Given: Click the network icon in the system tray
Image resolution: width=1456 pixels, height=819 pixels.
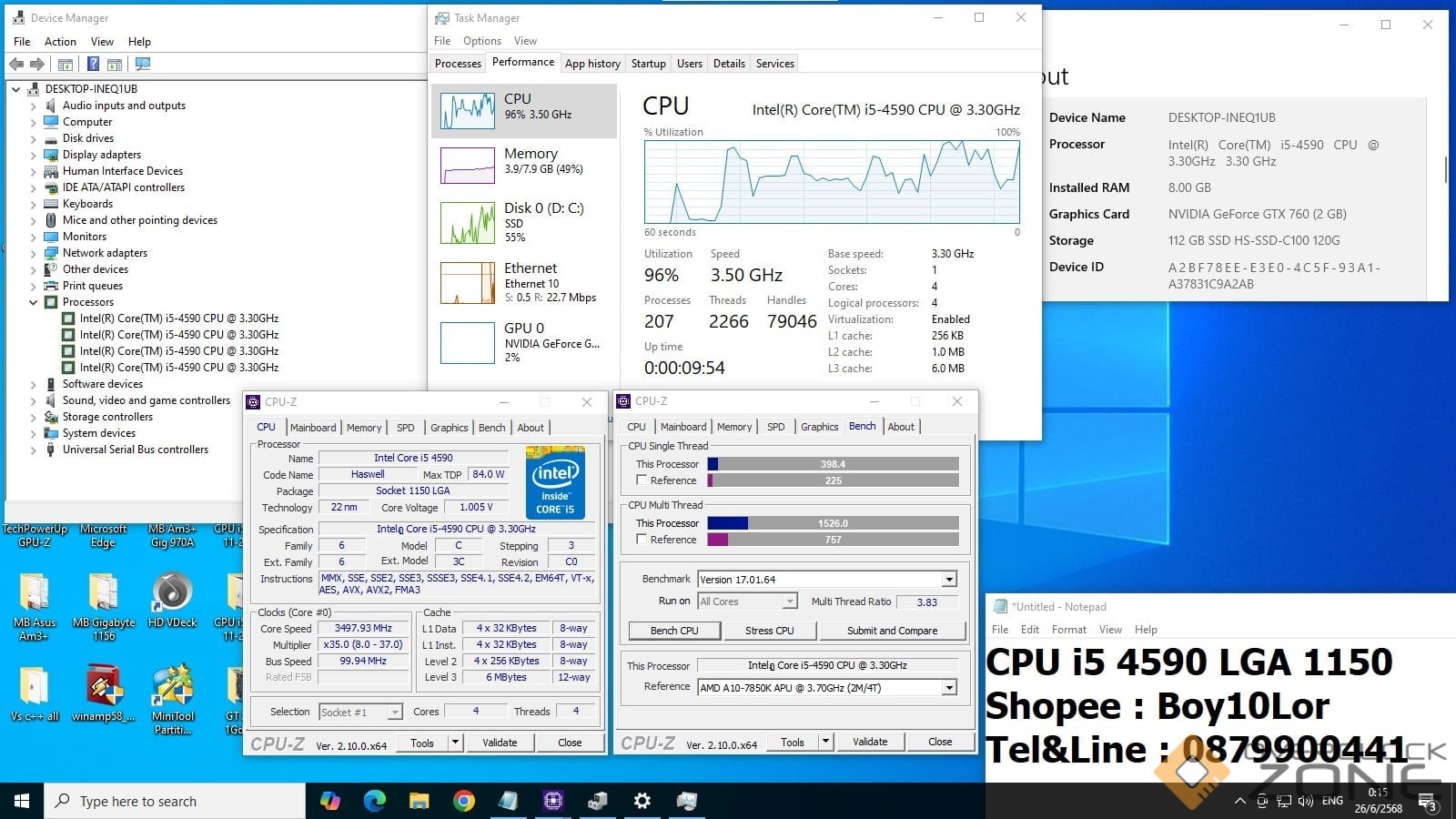Looking at the screenshot, I should (1284, 801).
